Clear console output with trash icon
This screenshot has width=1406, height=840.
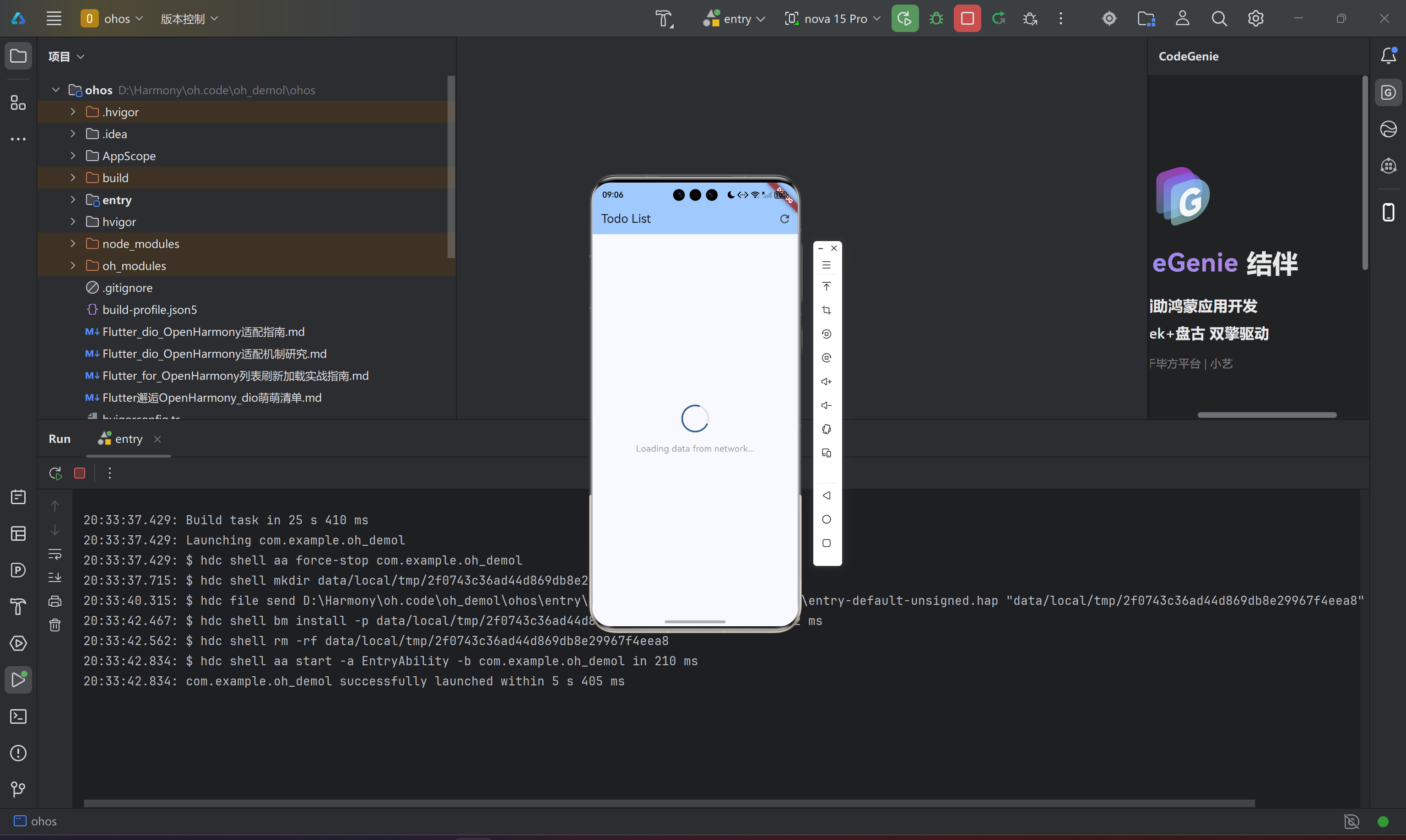pyautogui.click(x=55, y=625)
